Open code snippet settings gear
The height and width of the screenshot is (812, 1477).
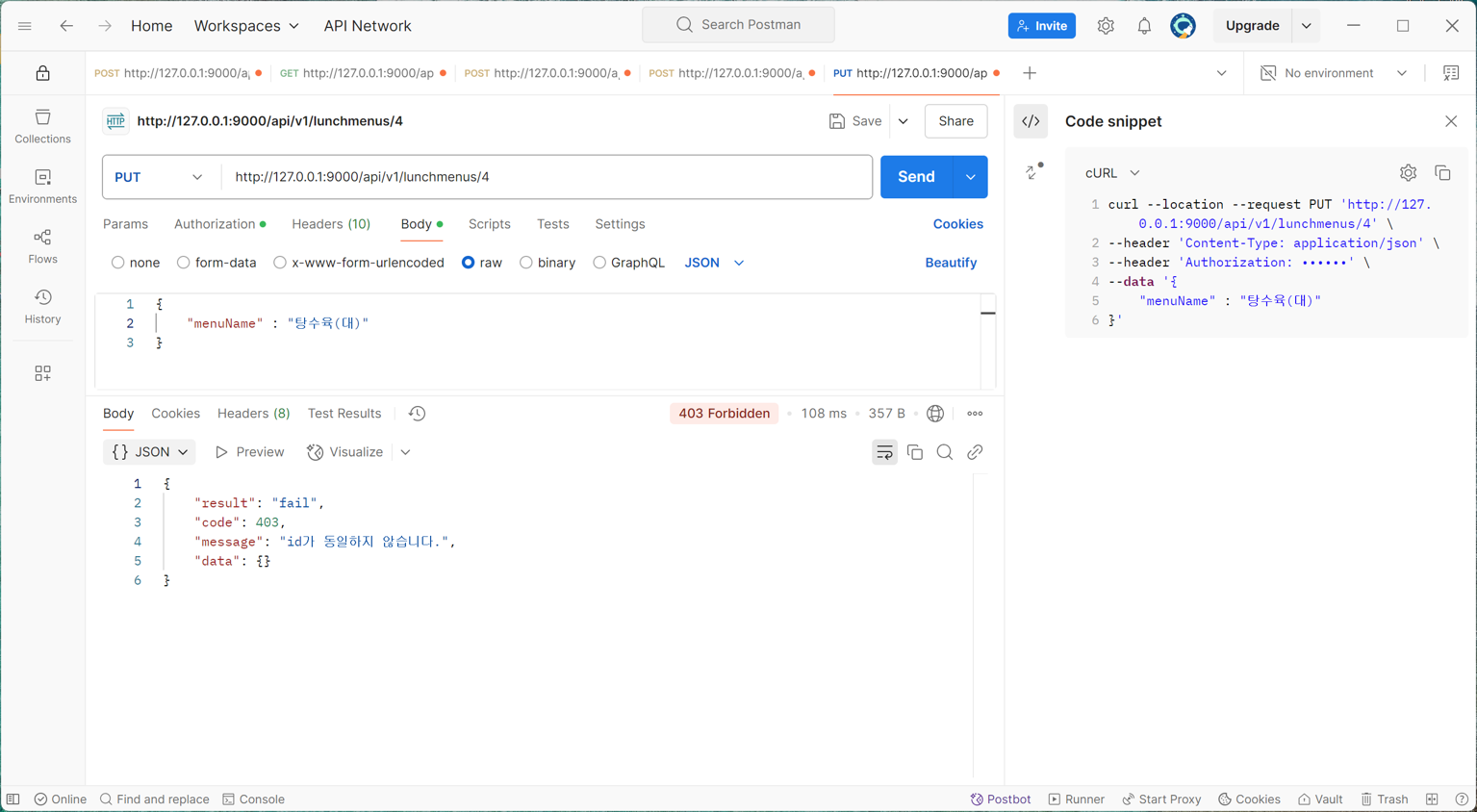[x=1408, y=173]
